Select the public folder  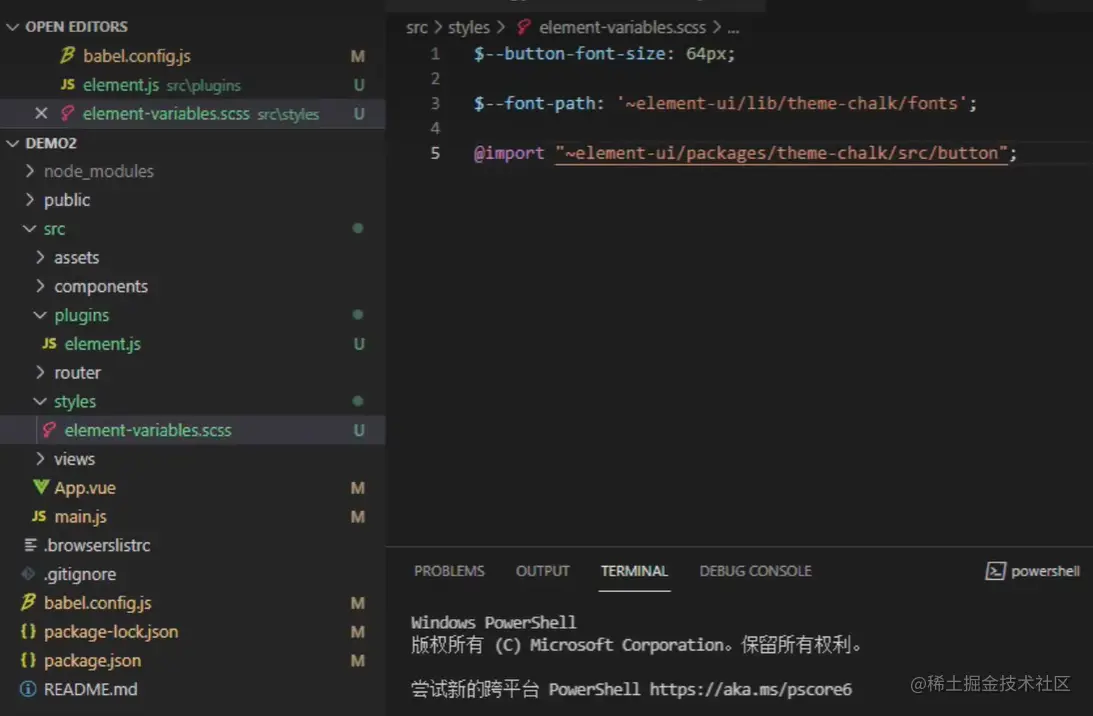(x=67, y=200)
